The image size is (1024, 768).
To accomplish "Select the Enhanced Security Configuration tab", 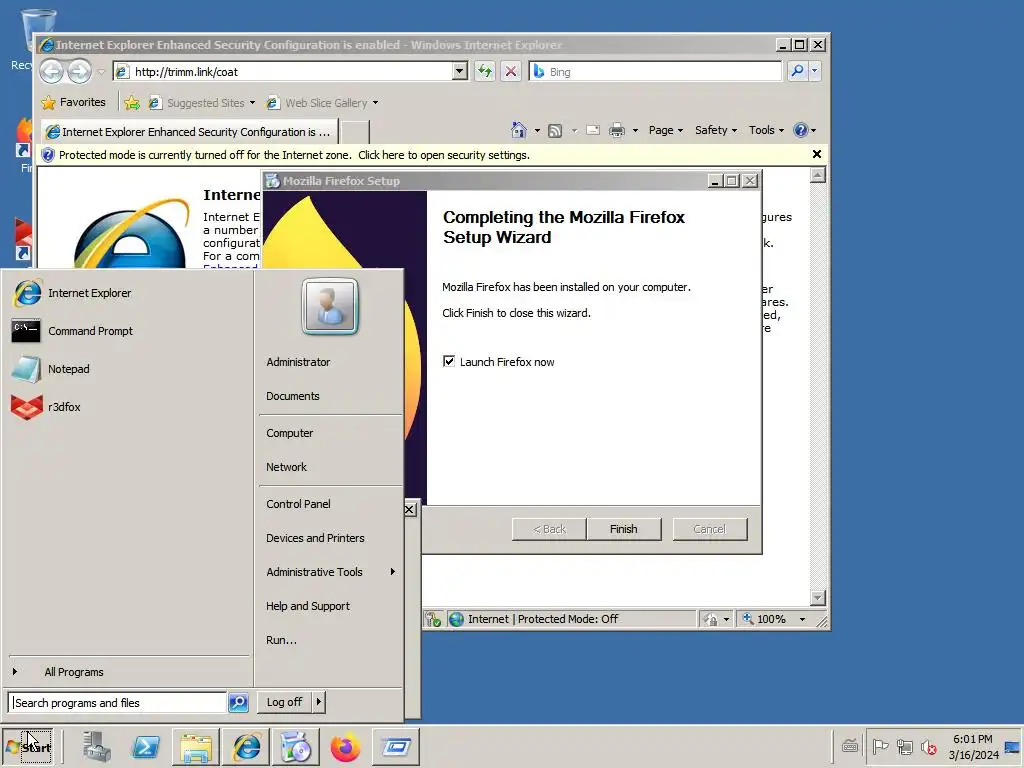I will click(x=189, y=132).
